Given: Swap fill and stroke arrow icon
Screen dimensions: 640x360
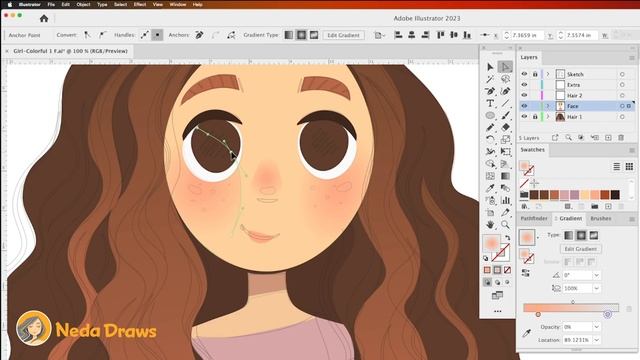Looking at the screenshot, I should click(x=507, y=238).
